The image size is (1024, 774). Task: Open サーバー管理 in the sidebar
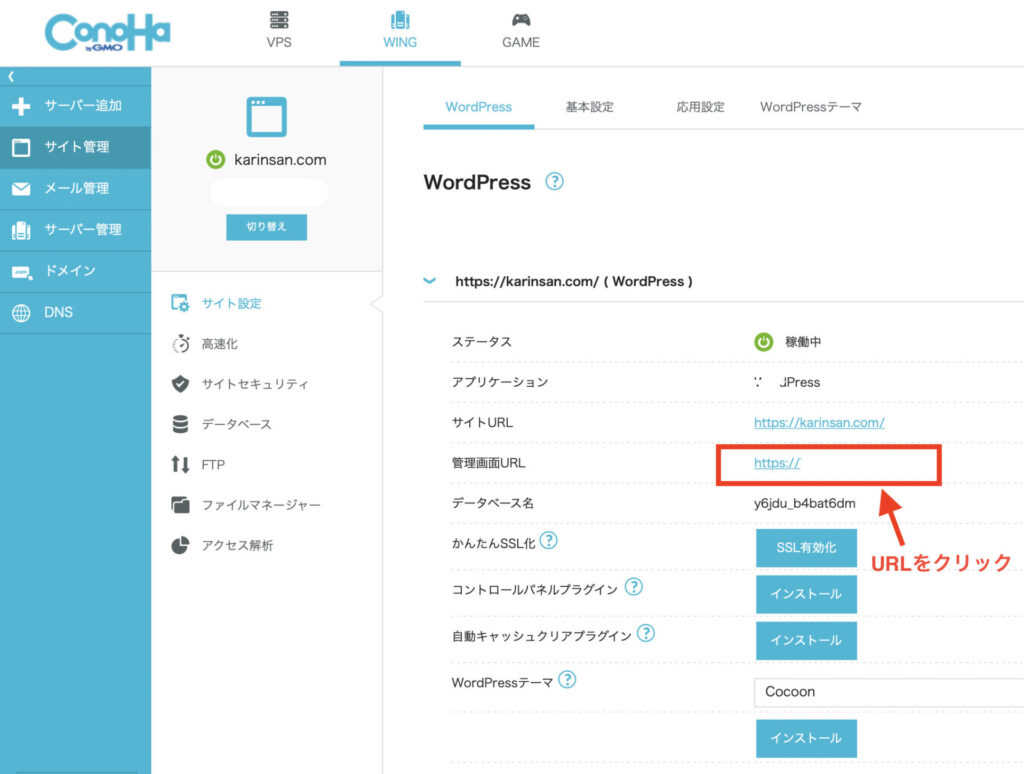coord(75,230)
